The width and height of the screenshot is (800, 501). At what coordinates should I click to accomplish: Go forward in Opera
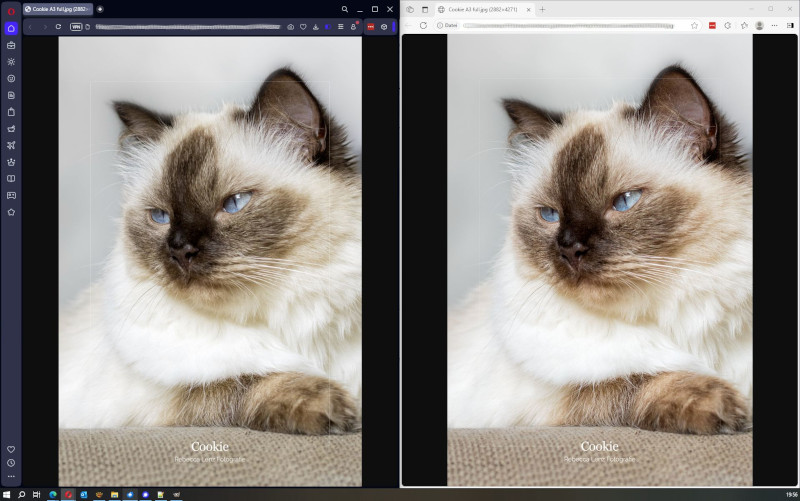pos(44,27)
